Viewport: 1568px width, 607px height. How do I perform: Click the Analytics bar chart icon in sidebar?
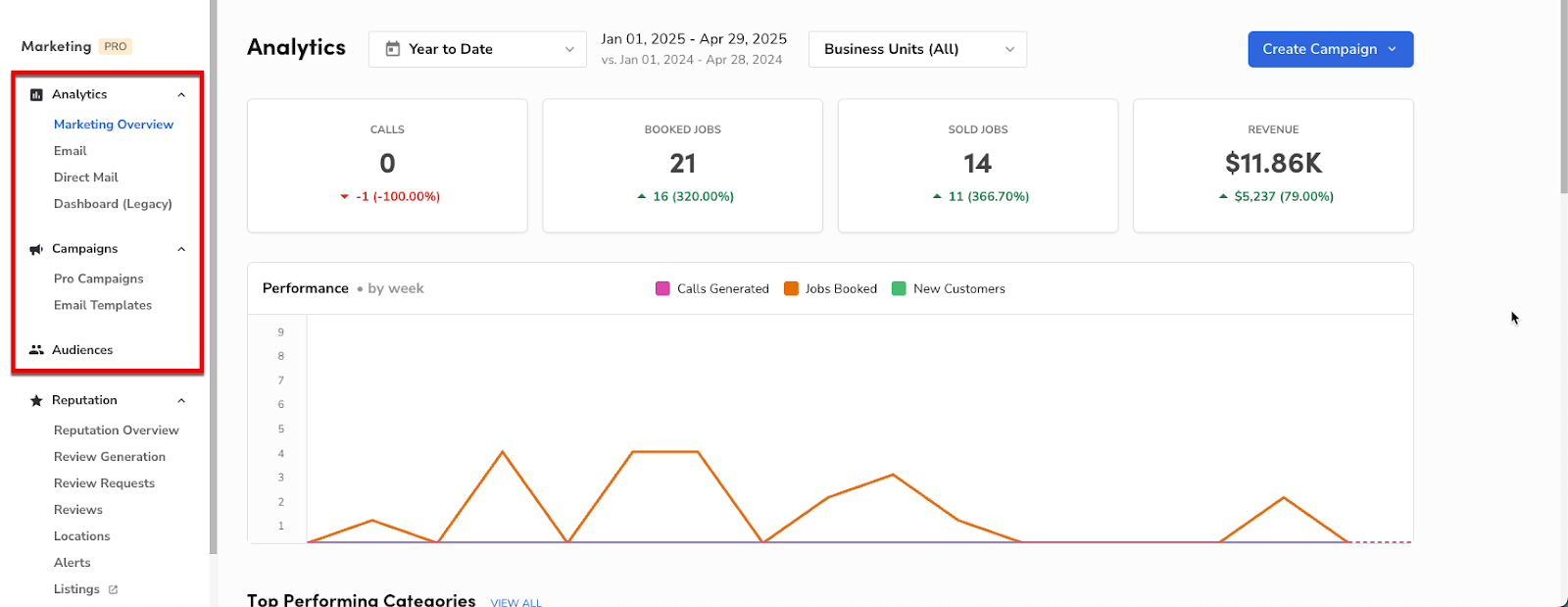36,95
